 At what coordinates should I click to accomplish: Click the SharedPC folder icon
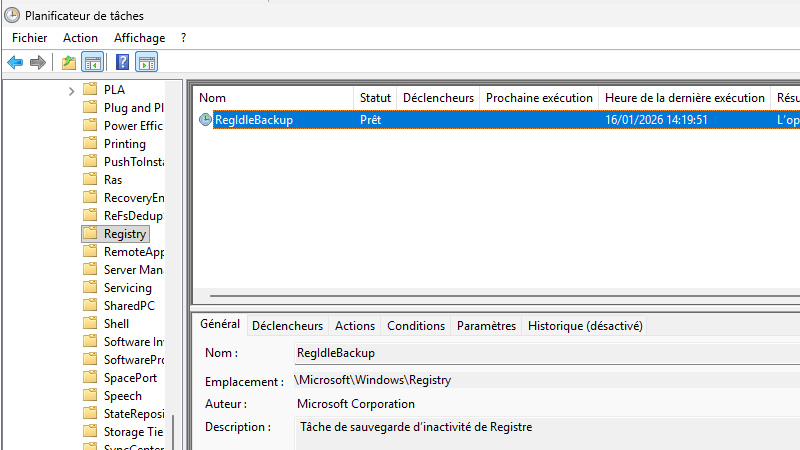click(x=90, y=305)
